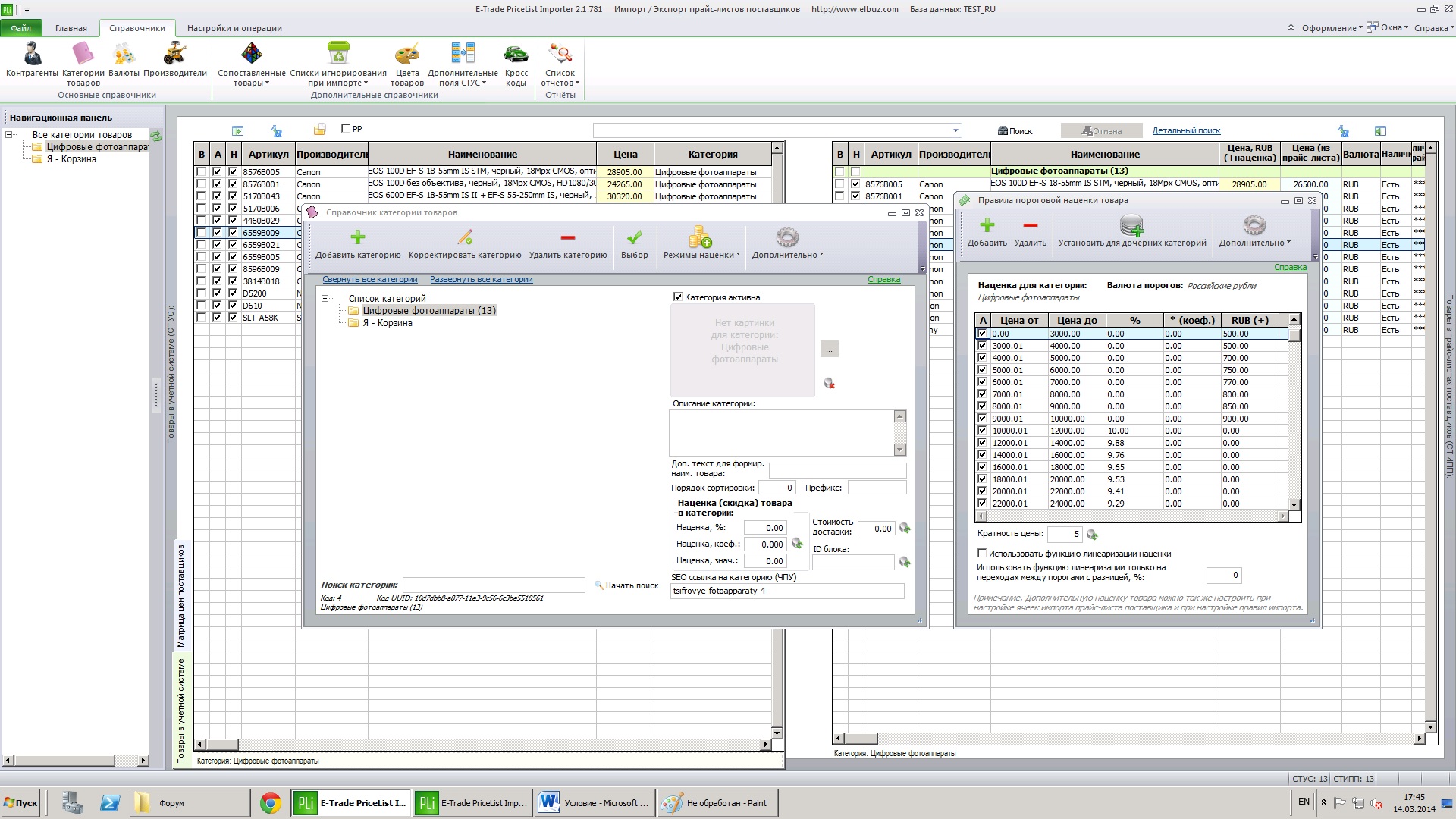Screen dimensions: 1456x819
Task: Switch to the Chrome taskbar icon
Action: pyautogui.click(x=270, y=803)
